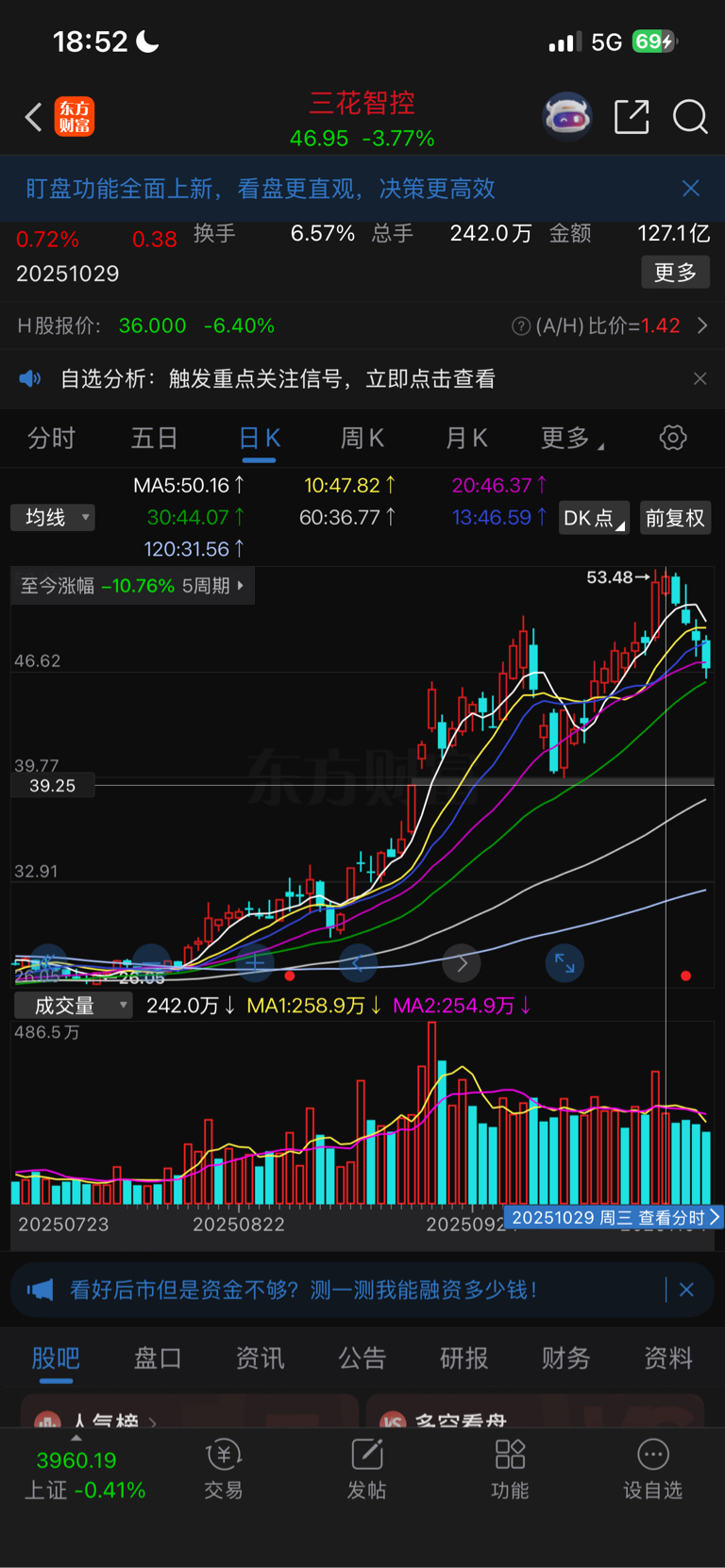Tap the 设自选 ellipsis icon
This screenshot has width=725, height=1568.
click(x=653, y=1455)
